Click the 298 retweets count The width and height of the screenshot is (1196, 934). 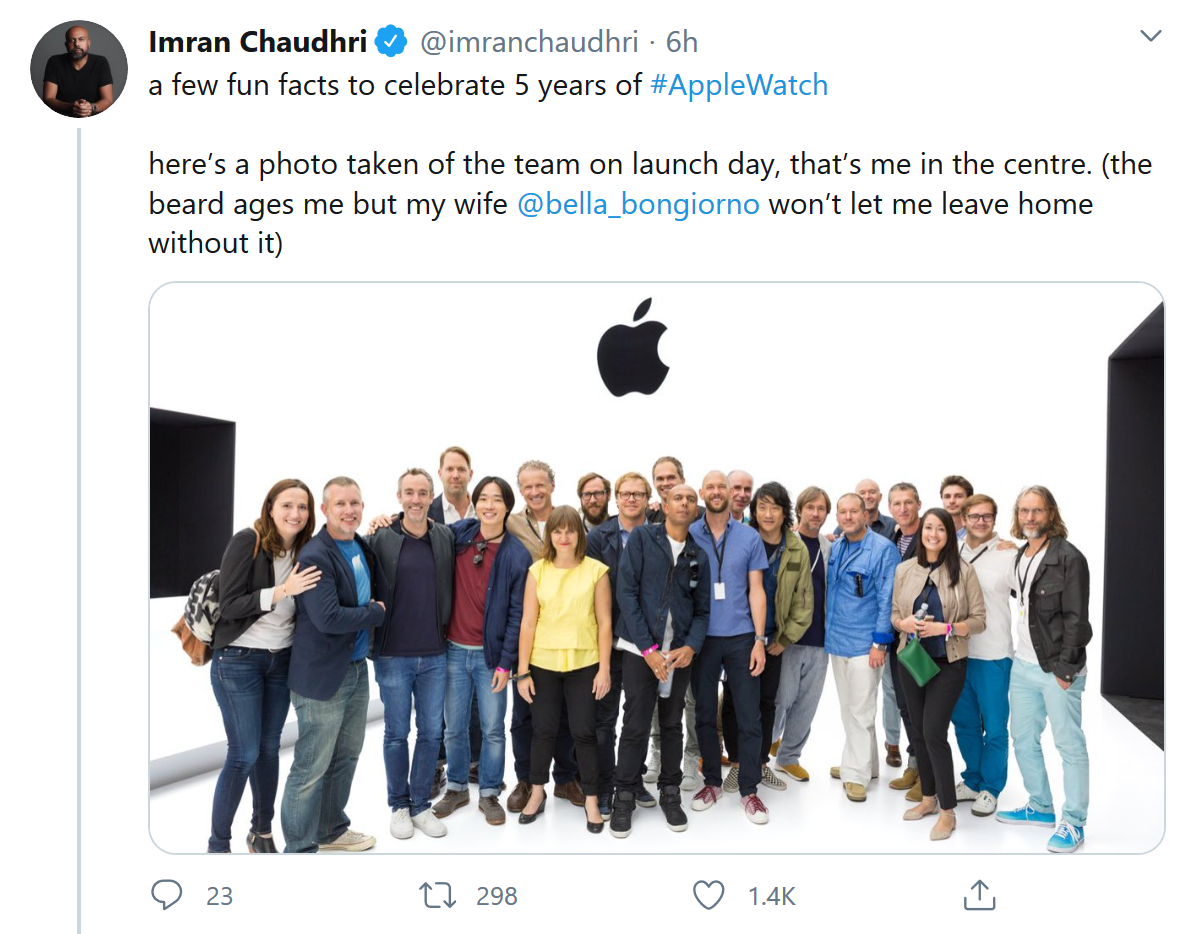point(497,896)
